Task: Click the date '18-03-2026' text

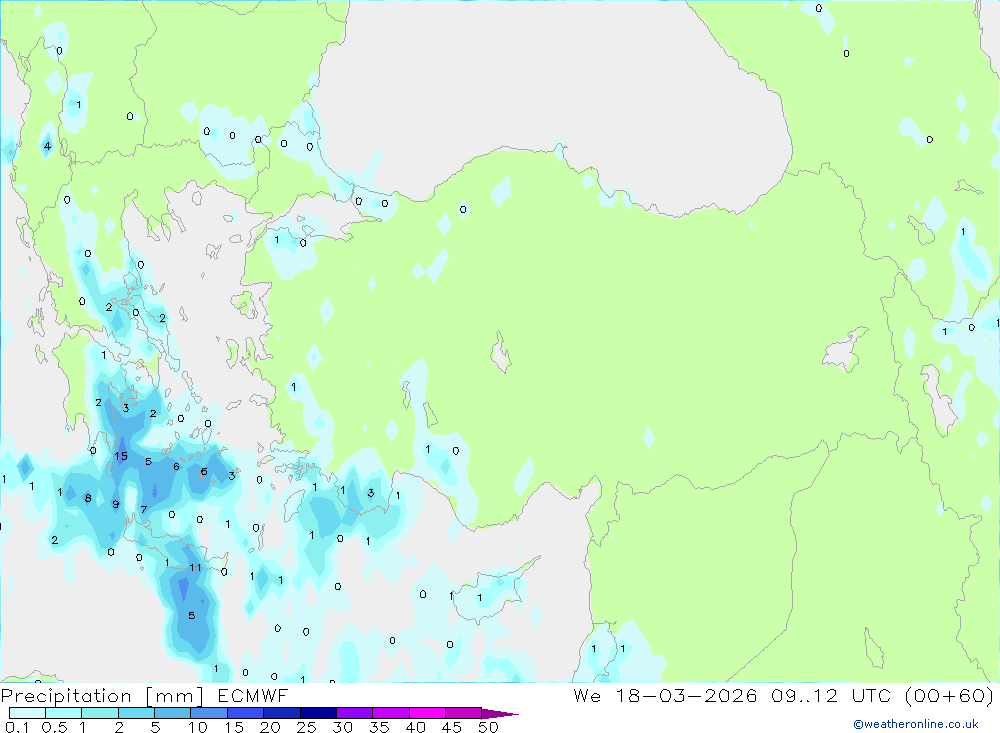Action: point(686,695)
